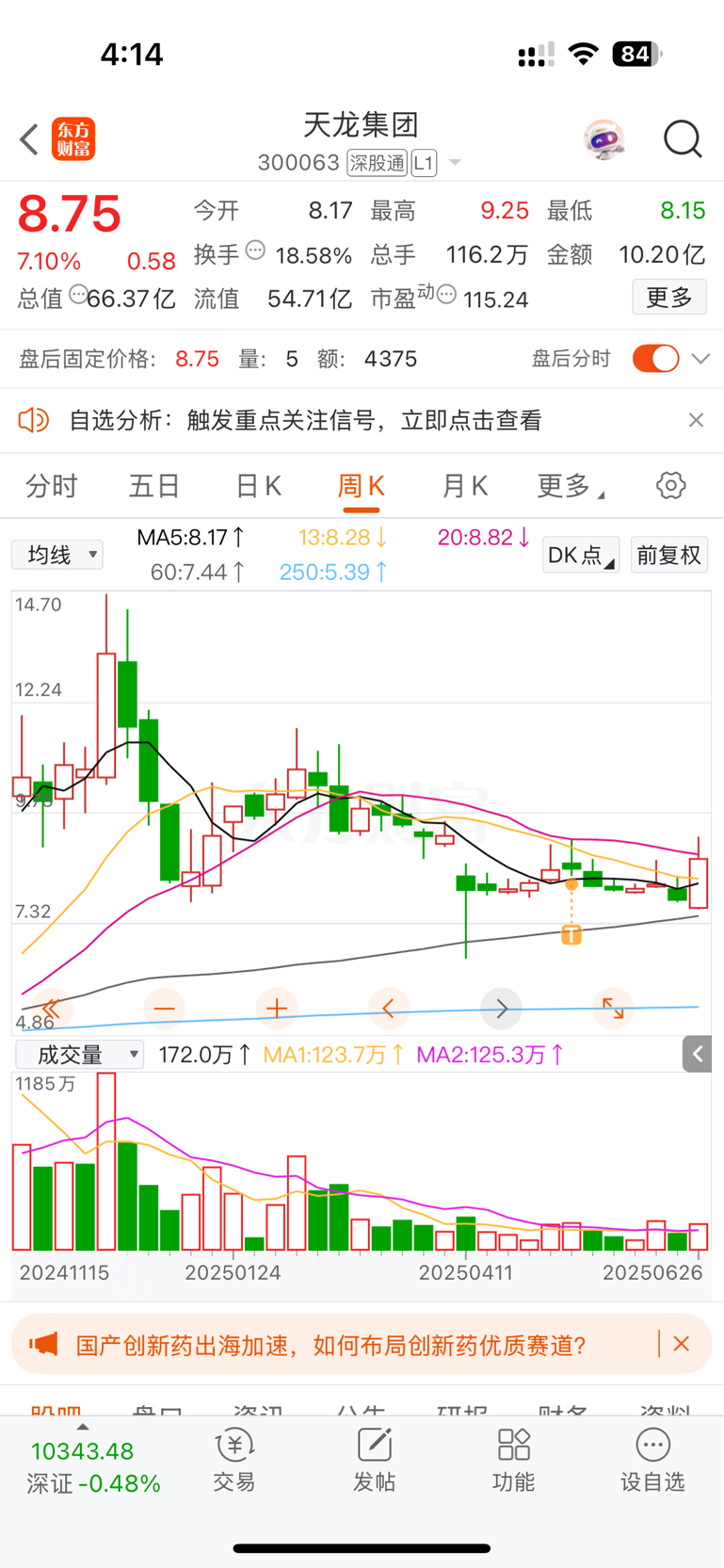Tap the megaphone promo icon
The width and height of the screenshot is (724, 1568).
(x=43, y=1344)
